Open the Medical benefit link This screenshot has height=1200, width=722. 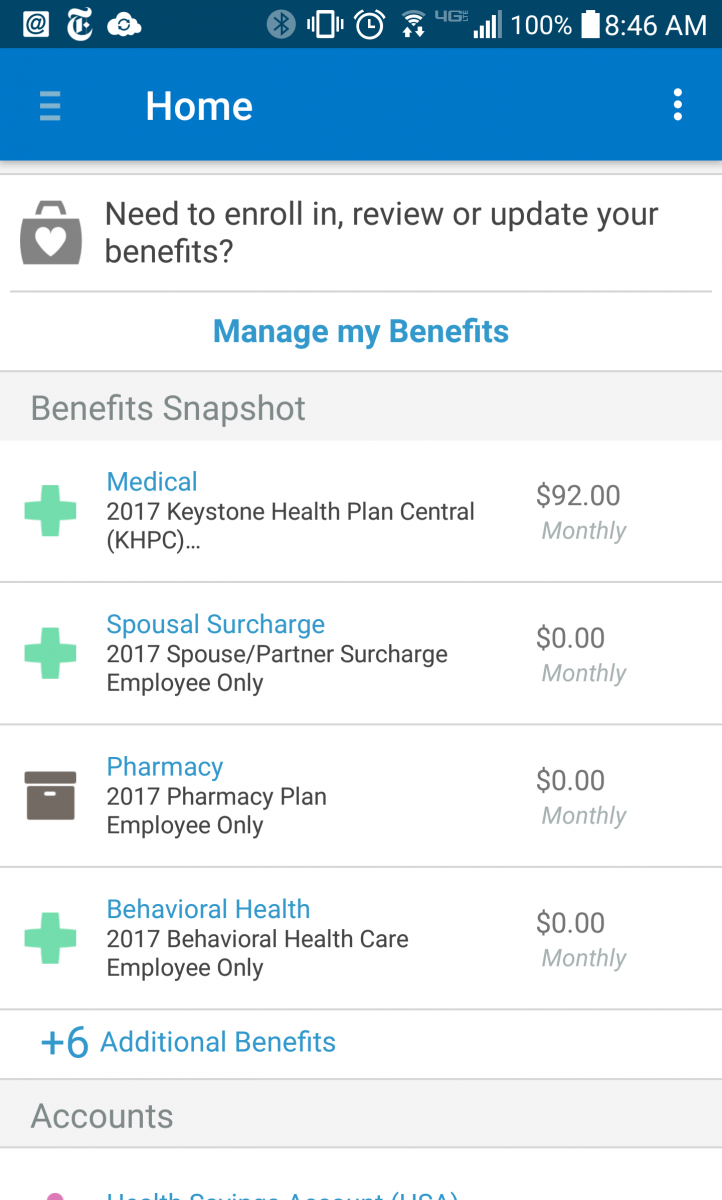tap(152, 482)
